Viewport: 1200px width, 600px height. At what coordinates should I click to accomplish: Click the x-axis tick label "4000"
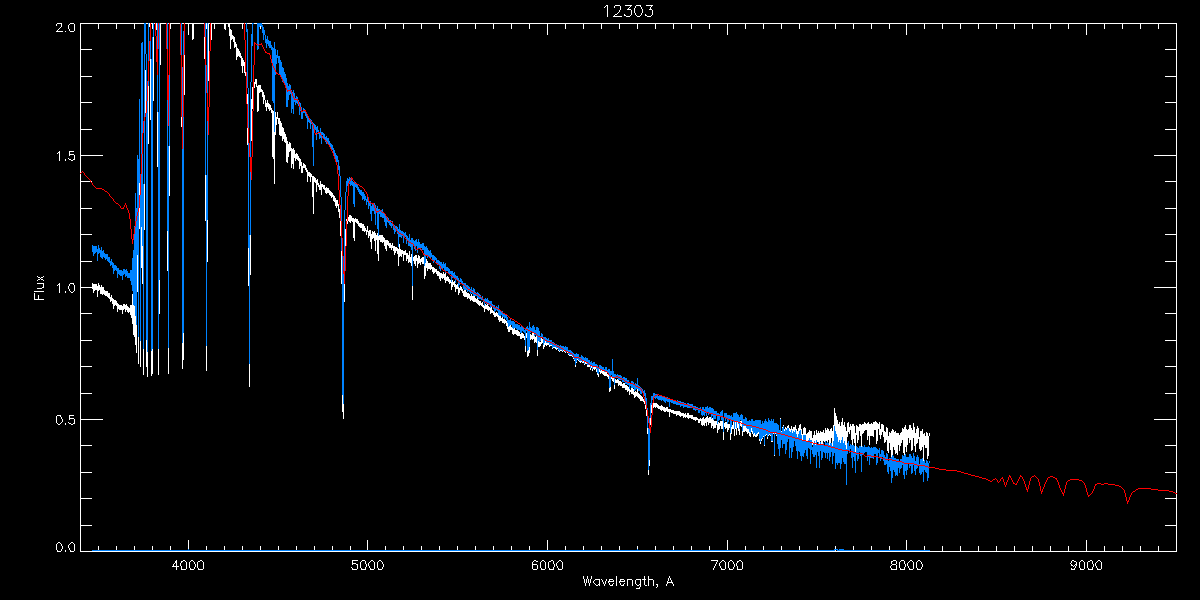(x=188, y=566)
